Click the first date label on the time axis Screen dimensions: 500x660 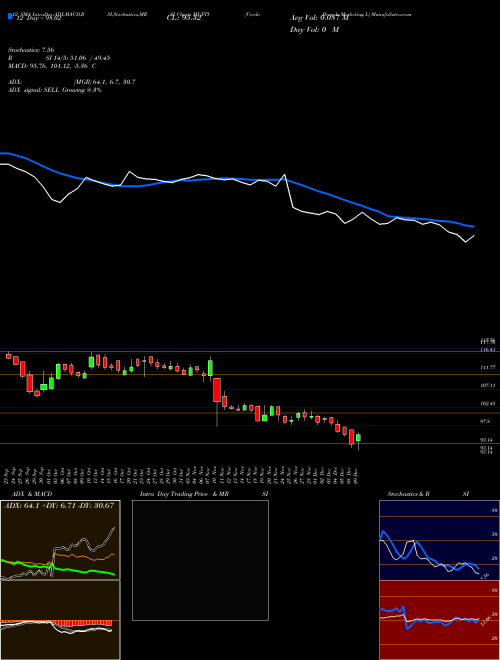pos(8,474)
